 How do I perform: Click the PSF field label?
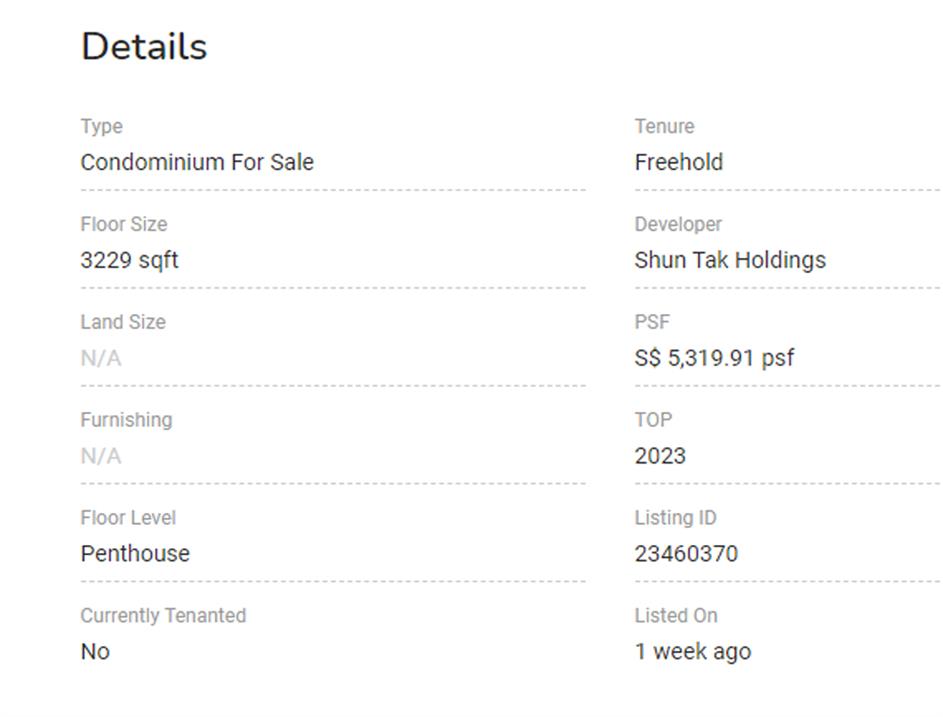point(652,322)
